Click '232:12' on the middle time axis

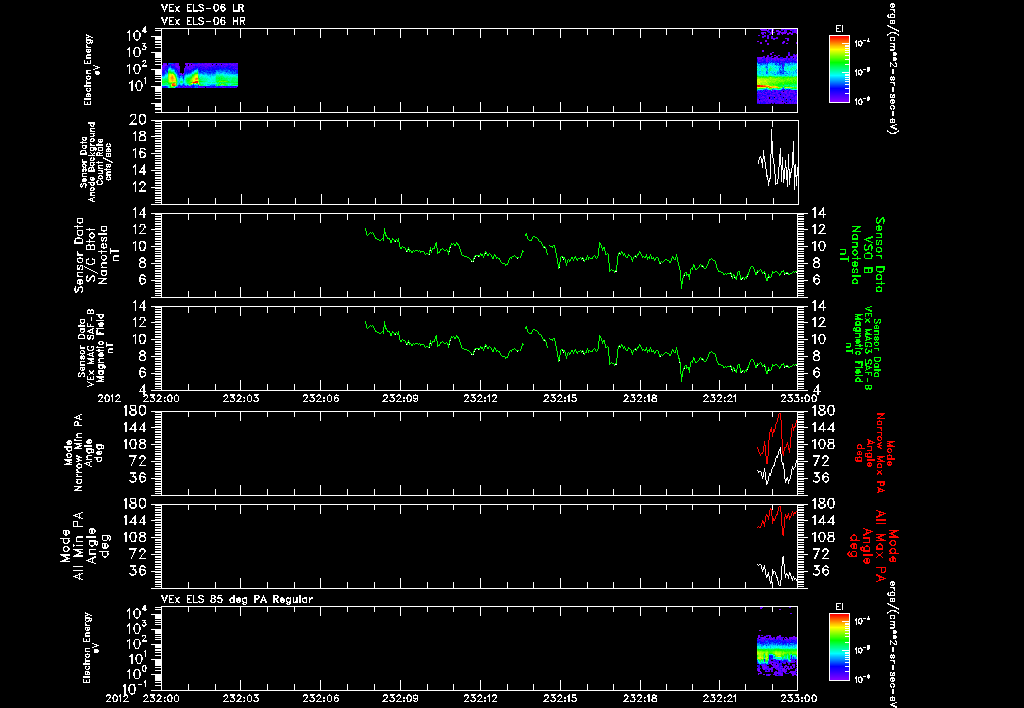tap(481, 398)
